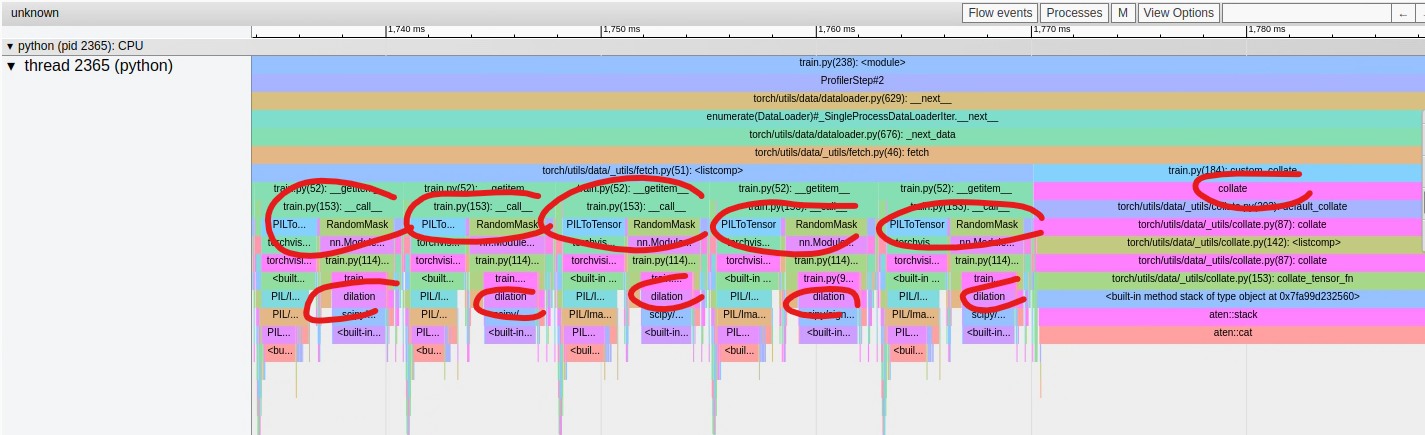
Task: Select collate.py(153): collate_tensor_fn slice
Action: (x=1231, y=279)
